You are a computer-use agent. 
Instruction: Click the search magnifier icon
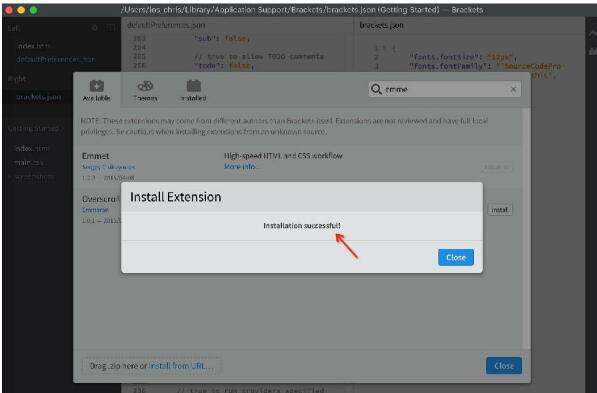point(376,89)
